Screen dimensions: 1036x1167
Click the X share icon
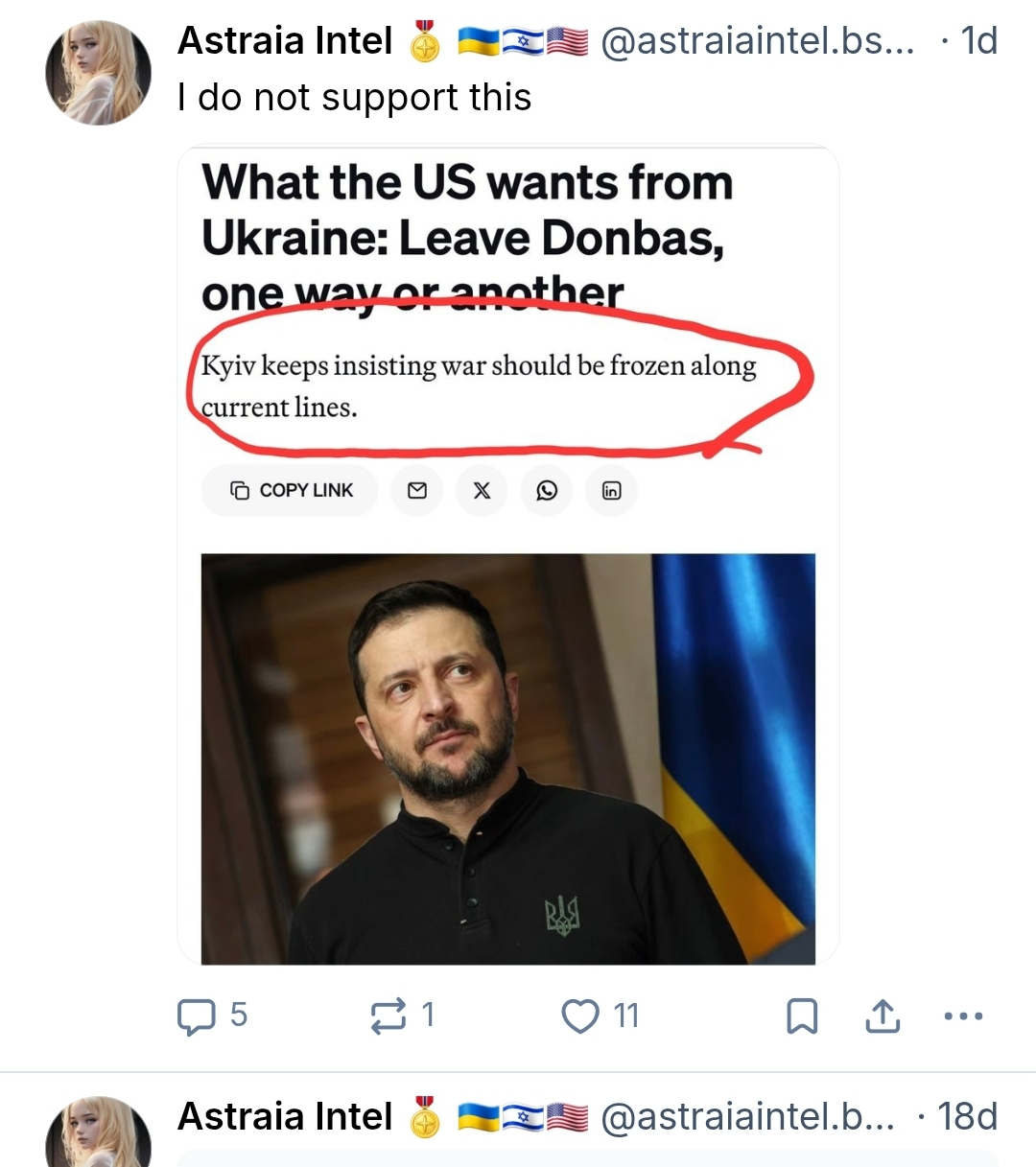point(482,491)
